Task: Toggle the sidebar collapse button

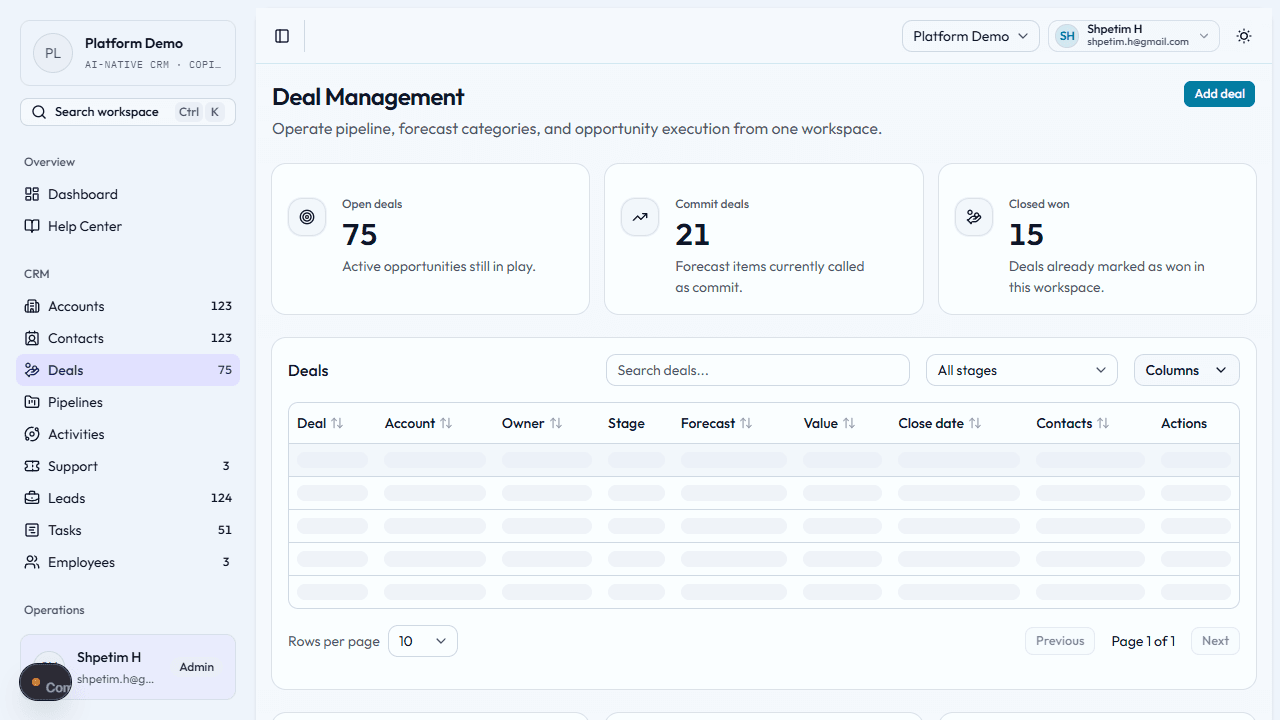Action: (x=281, y=36)
